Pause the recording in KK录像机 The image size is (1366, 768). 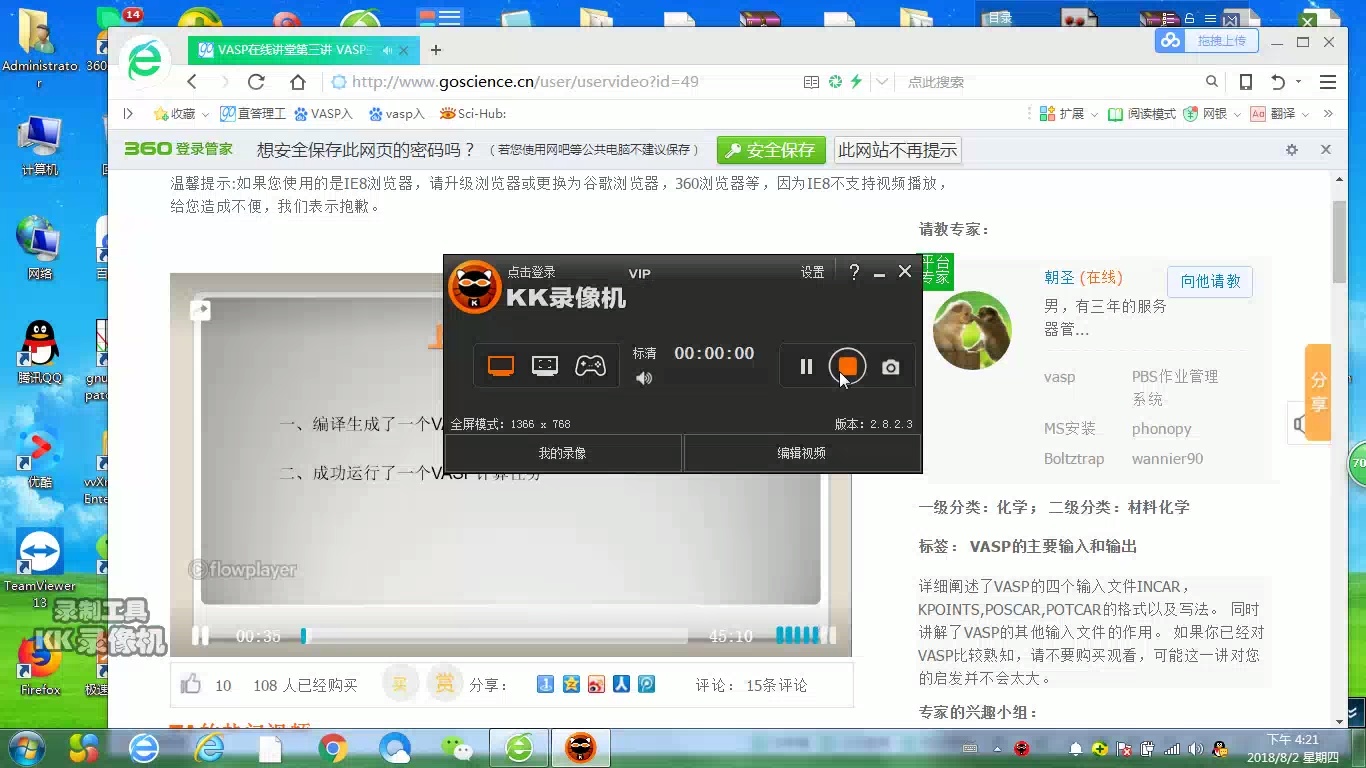[x=806, y=366]
